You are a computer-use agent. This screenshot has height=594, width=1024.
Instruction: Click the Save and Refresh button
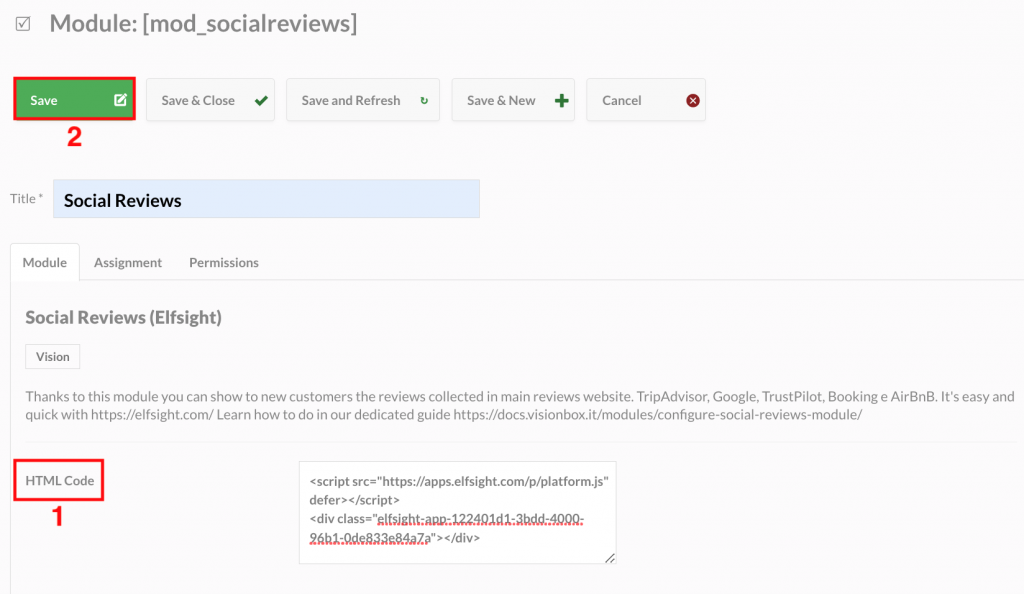pyautogui.click(x=362, y=100)
